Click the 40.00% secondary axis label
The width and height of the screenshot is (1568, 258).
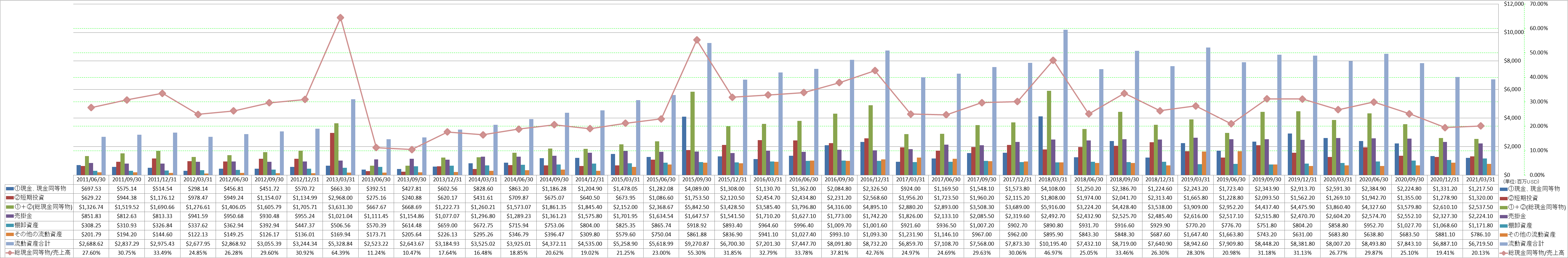(x=1538, y=78)
